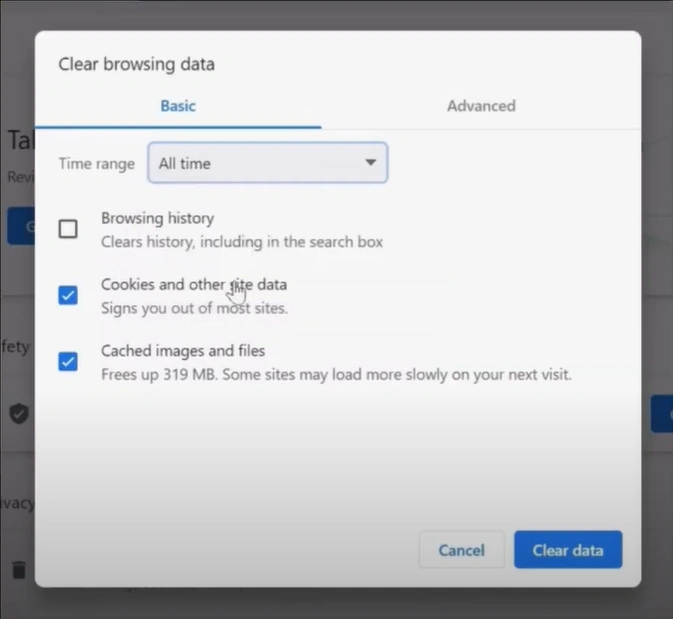
Task: Click the 'Clear browsing data' title text
Action: tap(136, 64)
